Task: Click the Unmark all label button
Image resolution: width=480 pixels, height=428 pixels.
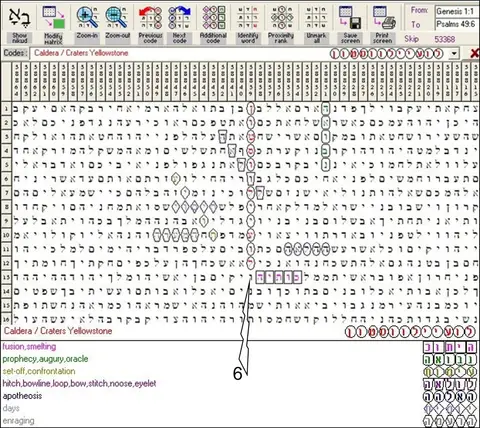Action: click(x=316, y=38)
